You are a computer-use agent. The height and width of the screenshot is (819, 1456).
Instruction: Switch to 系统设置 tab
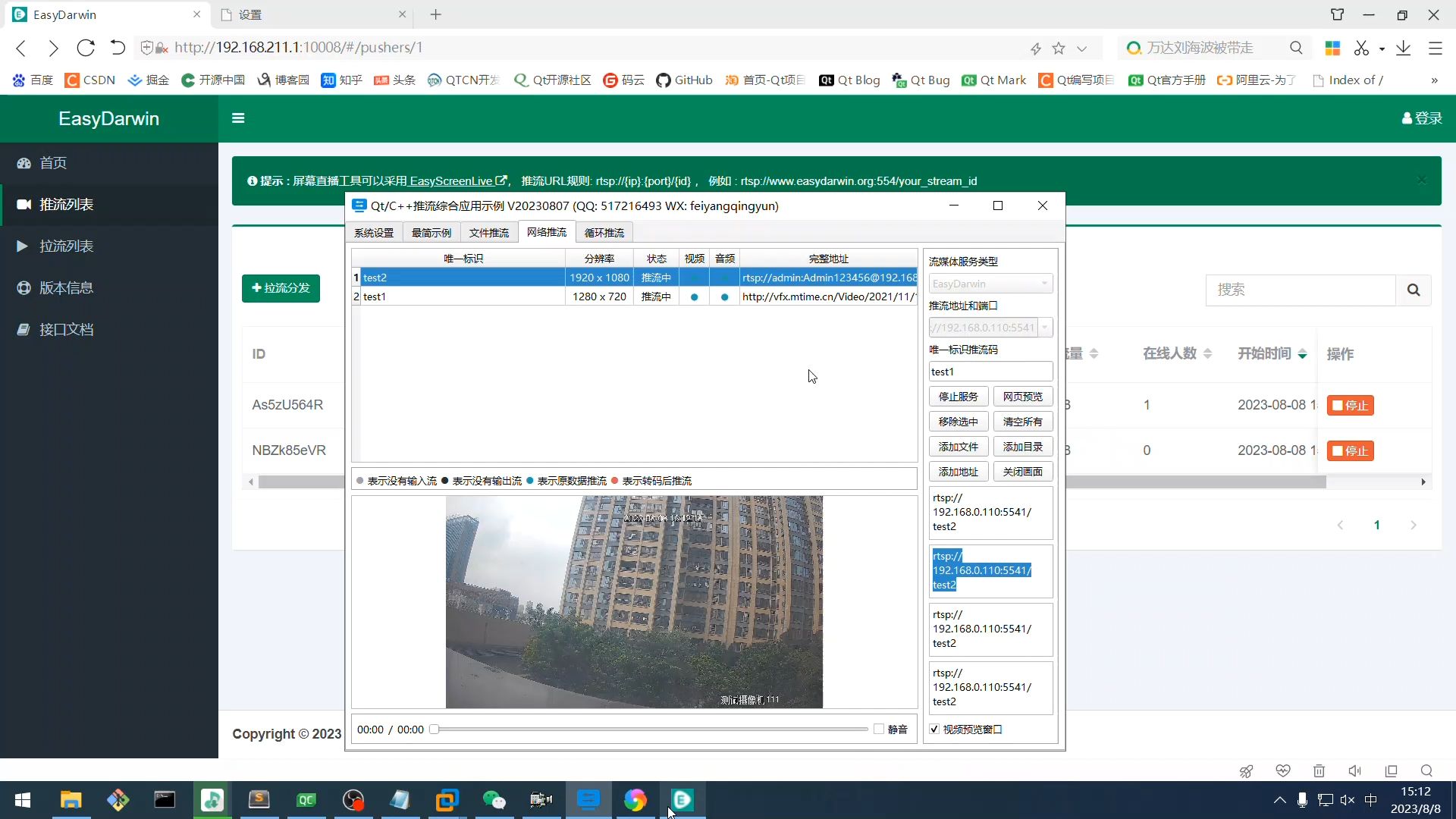374,233
